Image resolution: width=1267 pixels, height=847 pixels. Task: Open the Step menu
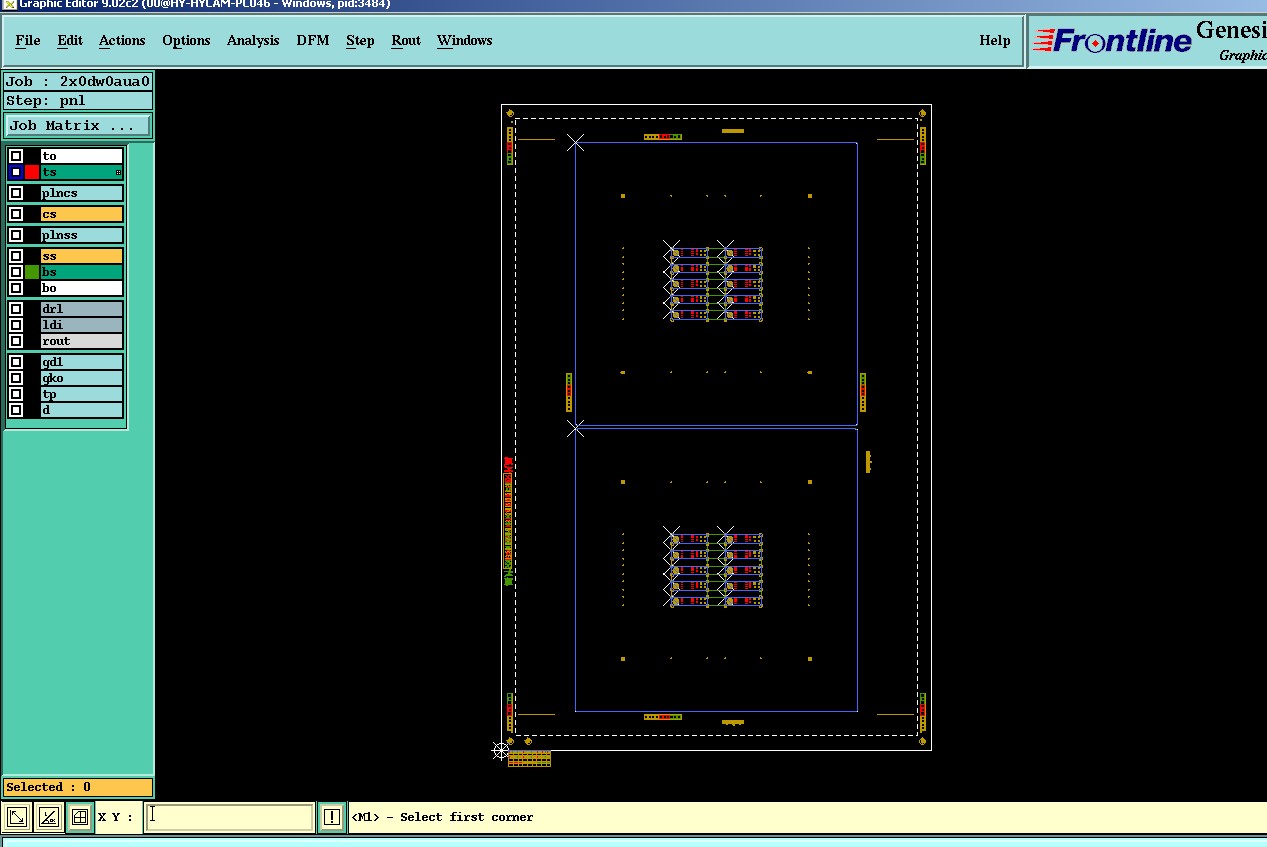click(x=360, y=40)
